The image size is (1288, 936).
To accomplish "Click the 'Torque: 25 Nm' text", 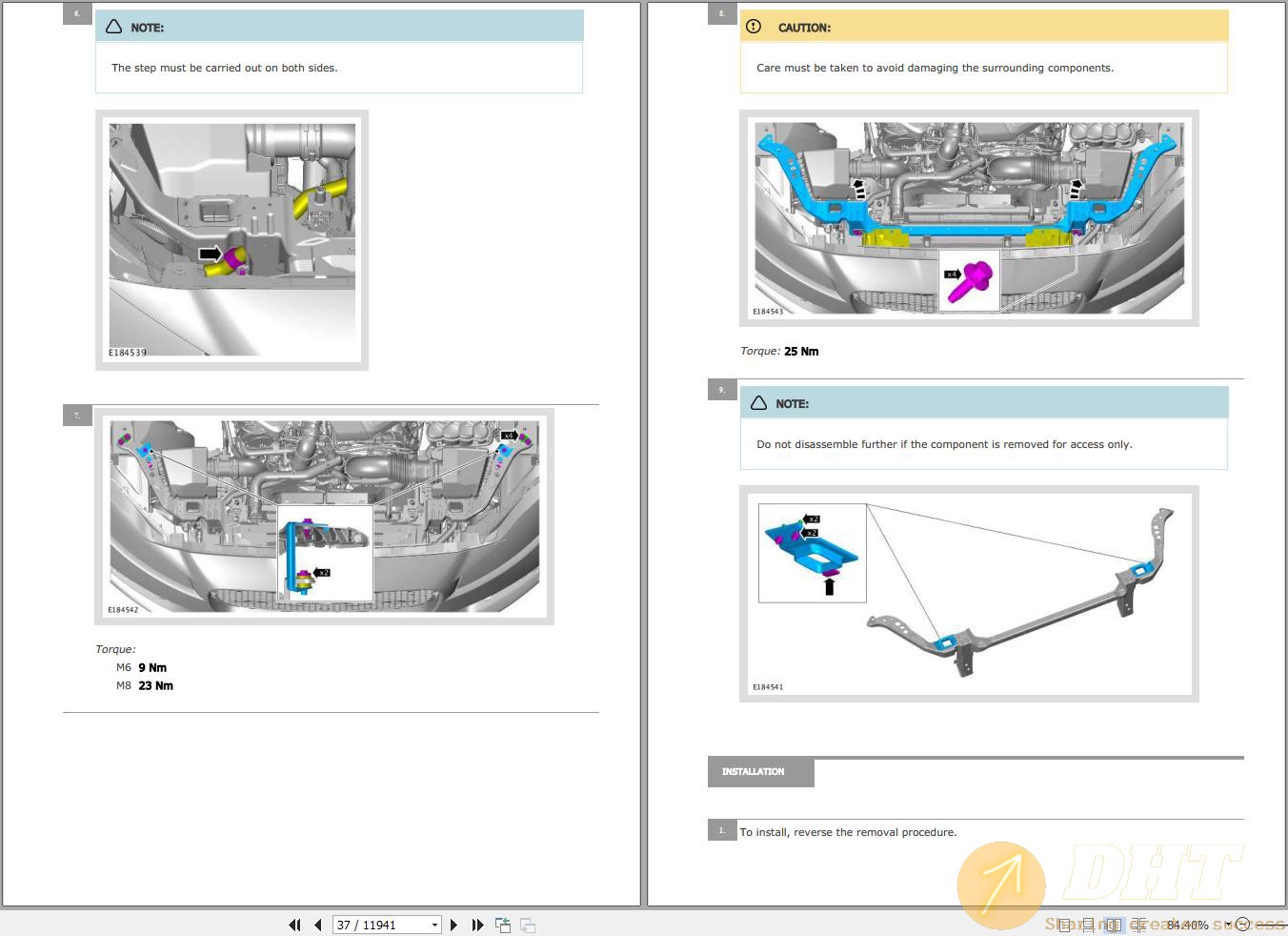I will point(779,351).
